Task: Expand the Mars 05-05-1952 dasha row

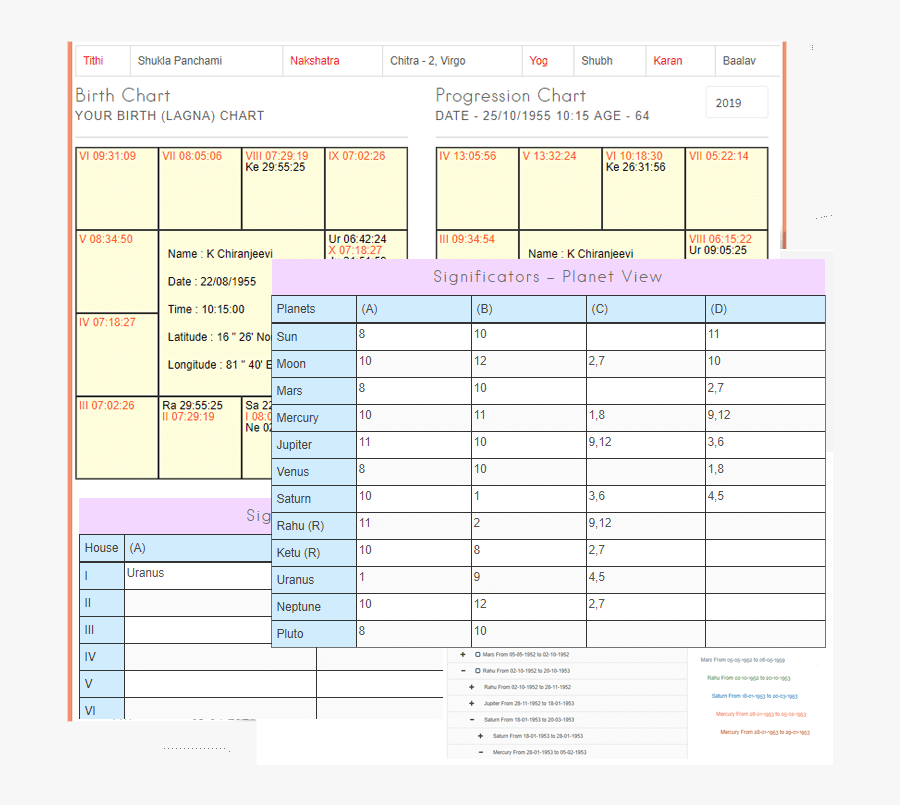Action: [x=463, y=654]
